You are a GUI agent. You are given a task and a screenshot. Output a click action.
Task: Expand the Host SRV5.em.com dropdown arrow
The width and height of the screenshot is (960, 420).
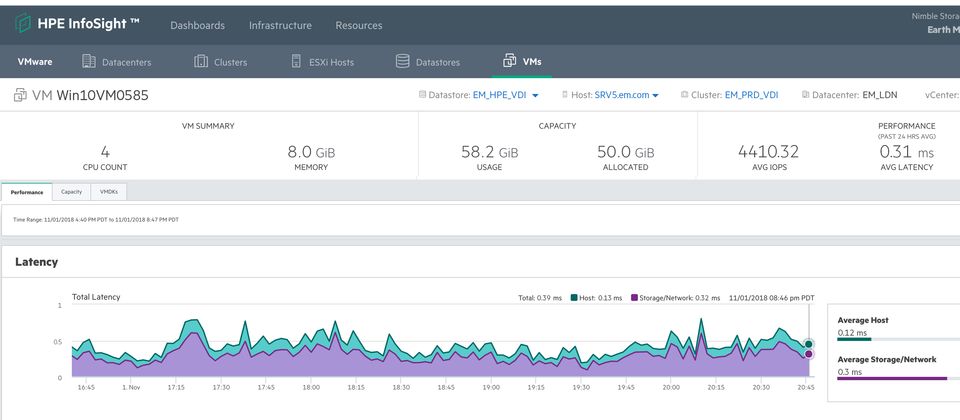point(656,96)
